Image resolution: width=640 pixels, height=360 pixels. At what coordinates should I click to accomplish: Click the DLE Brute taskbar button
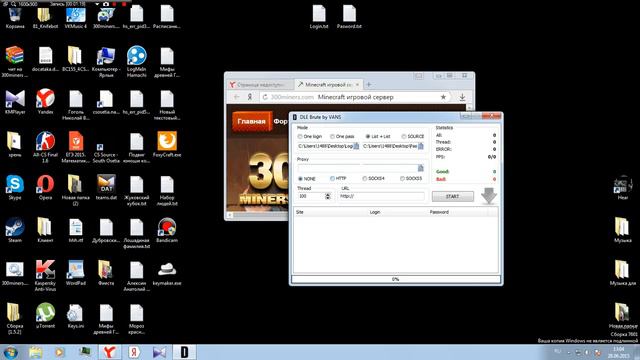[184, 352]
